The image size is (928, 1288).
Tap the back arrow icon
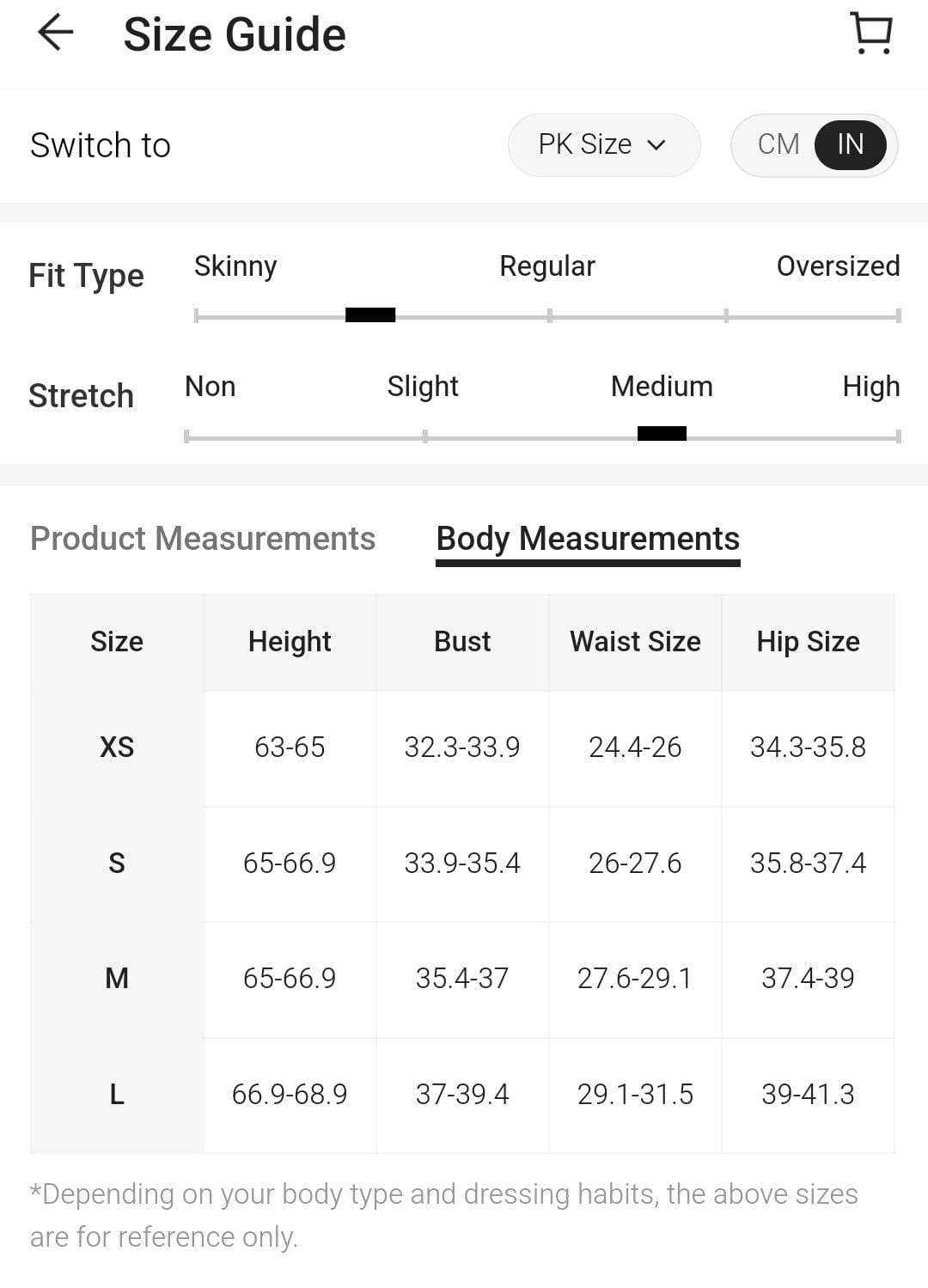[x=56, y=34]
